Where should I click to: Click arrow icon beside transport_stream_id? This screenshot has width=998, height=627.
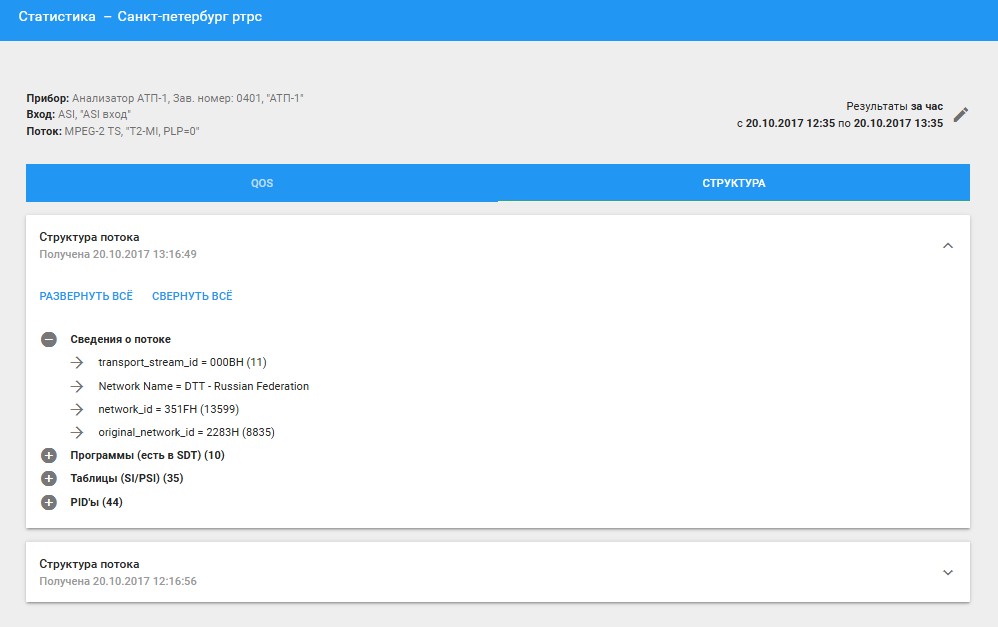tap(77, 362)
